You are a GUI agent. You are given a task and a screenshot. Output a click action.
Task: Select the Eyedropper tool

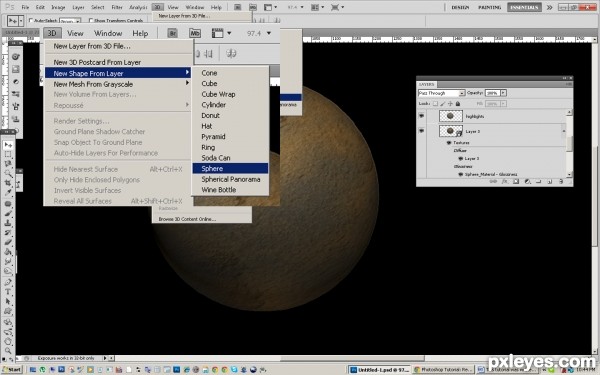point(8,192)
